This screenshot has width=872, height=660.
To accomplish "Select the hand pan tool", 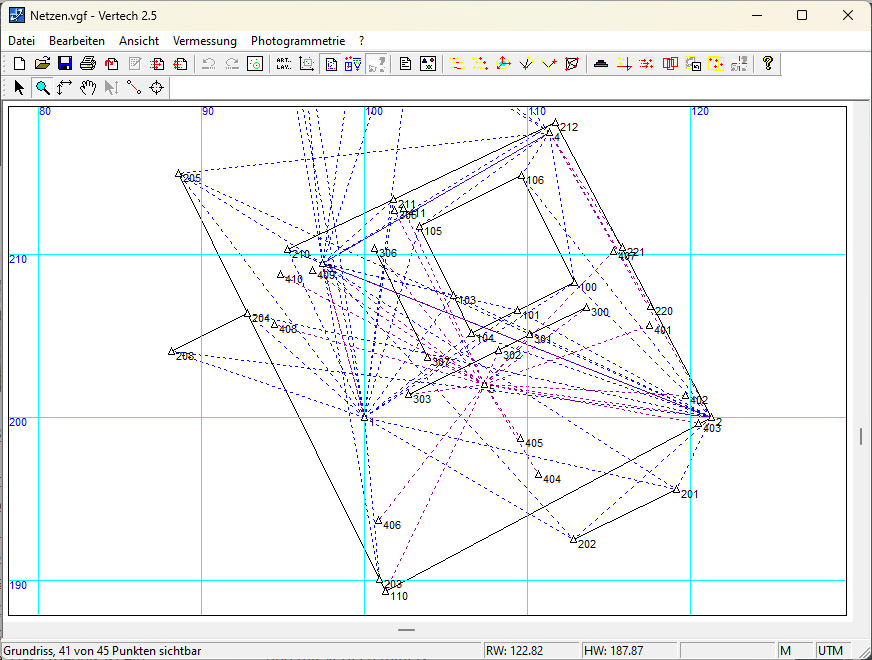I will click(88, 88).
